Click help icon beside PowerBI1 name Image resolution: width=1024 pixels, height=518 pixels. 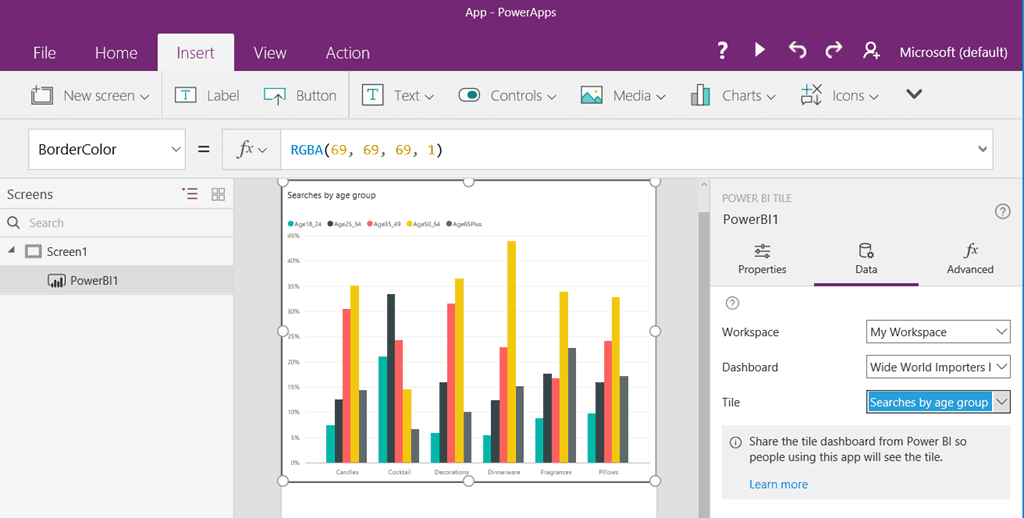click(1002, 211)
